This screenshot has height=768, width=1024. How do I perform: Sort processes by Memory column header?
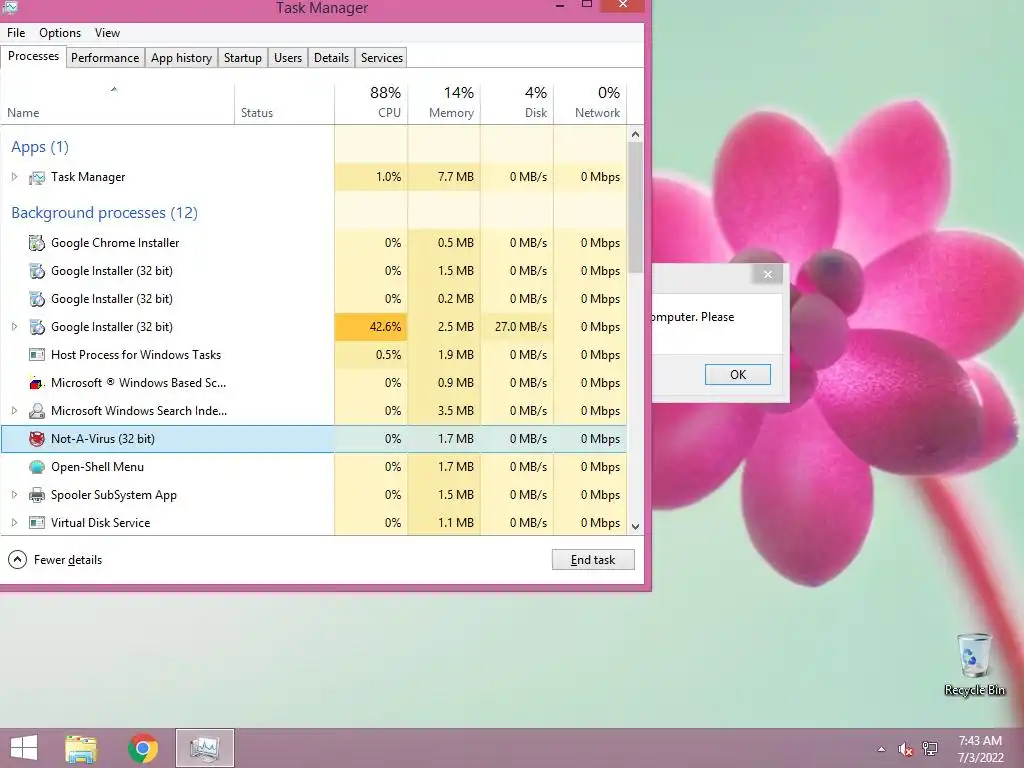click(x=444, y=103)
